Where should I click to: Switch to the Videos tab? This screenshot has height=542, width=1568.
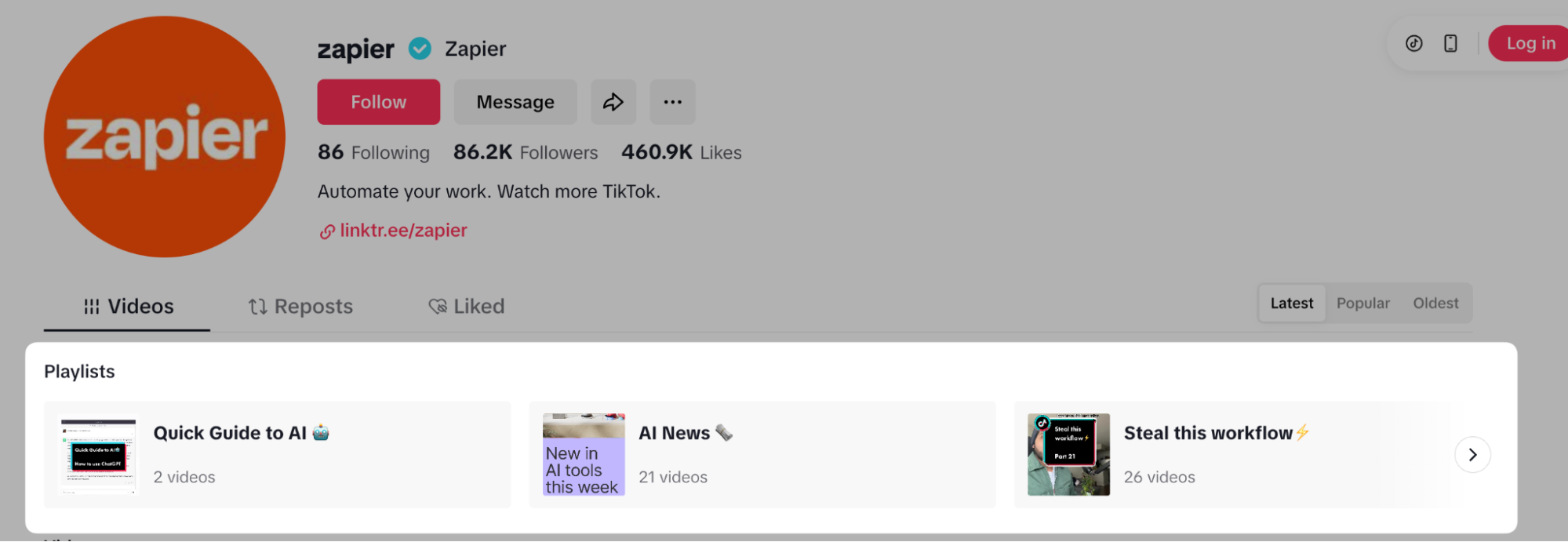coord(128,307)
